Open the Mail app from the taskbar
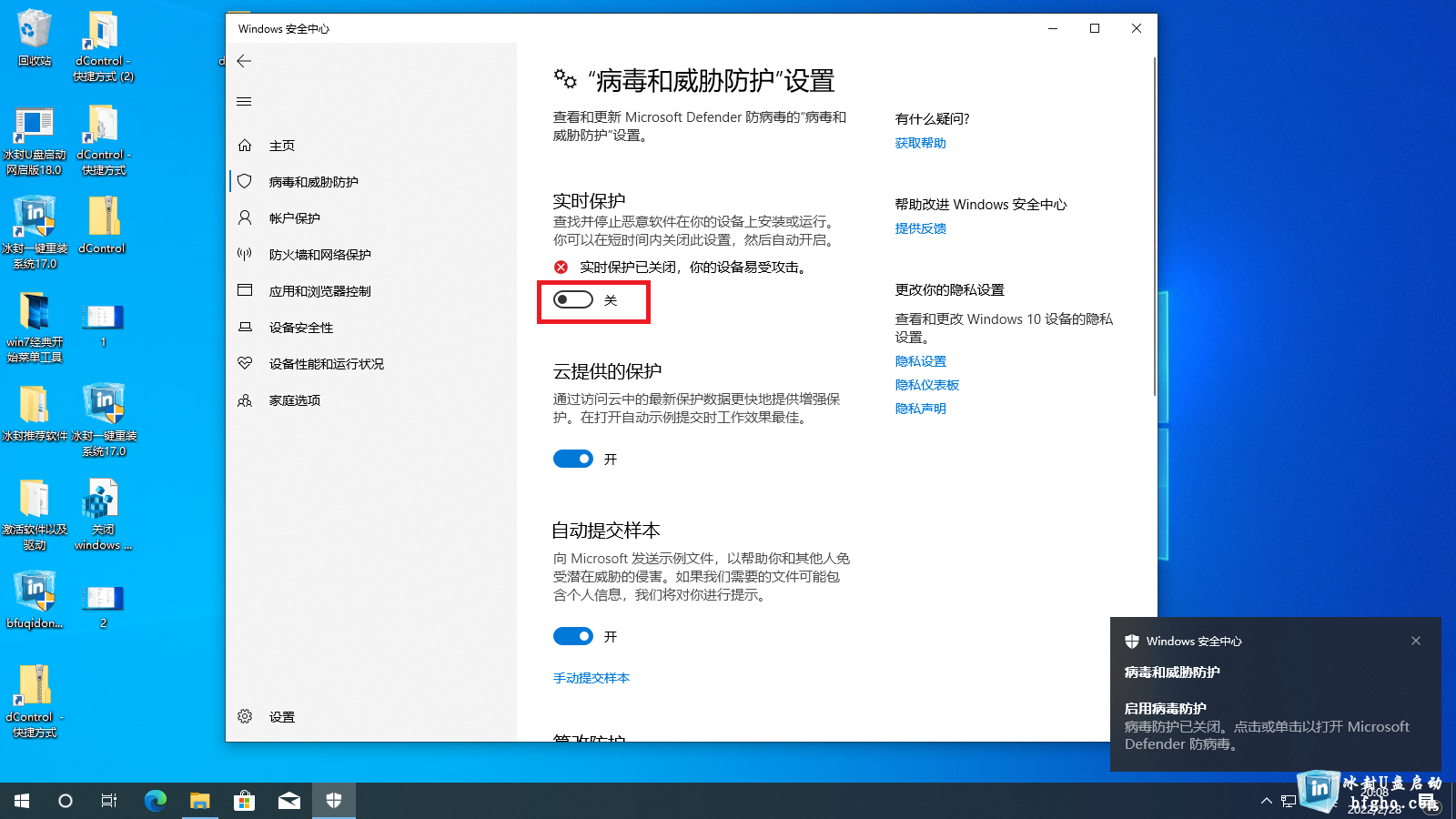This screenshot has width=1456, height=819. pyautogui.click(x=289, y=801)
